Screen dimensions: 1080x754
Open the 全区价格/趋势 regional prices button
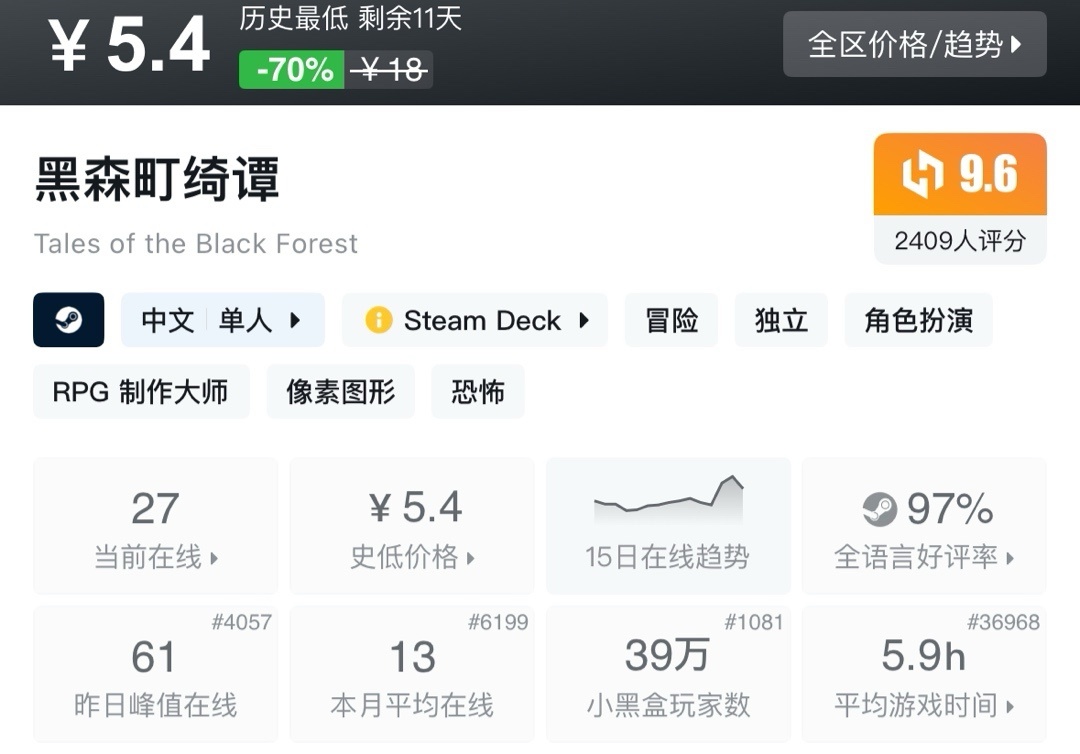point(914,44)
